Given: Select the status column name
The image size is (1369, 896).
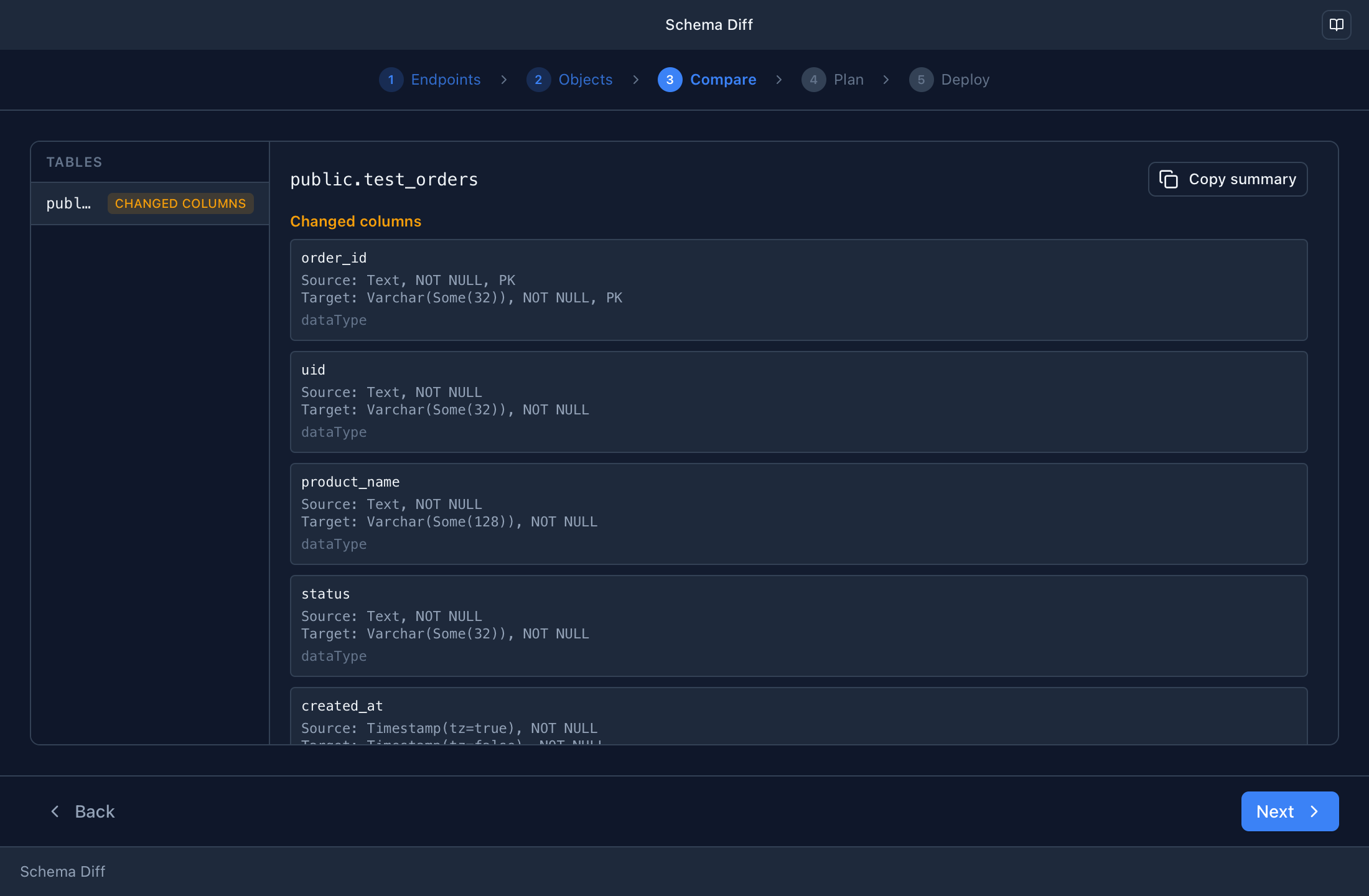Looking at the screenshot, I should click(x=325, y=594).
